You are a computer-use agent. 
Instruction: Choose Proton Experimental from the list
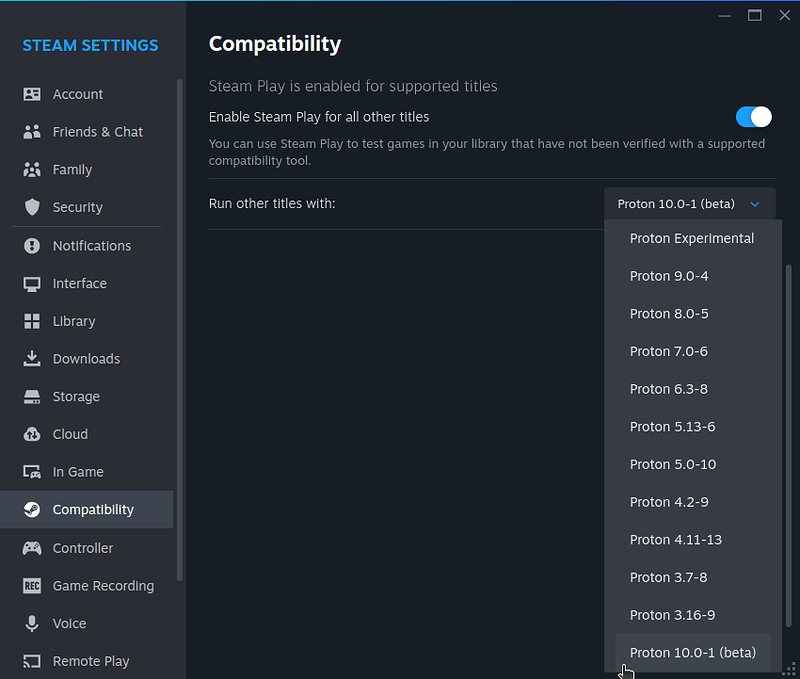pos(692,239)
